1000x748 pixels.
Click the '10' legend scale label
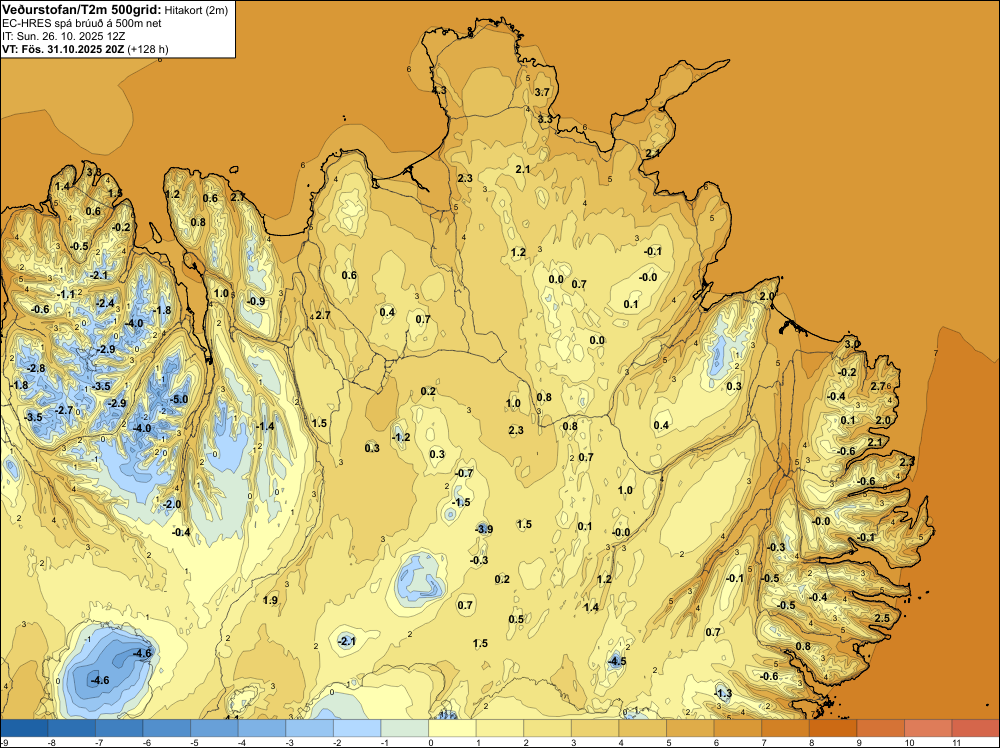click(909, 742)
